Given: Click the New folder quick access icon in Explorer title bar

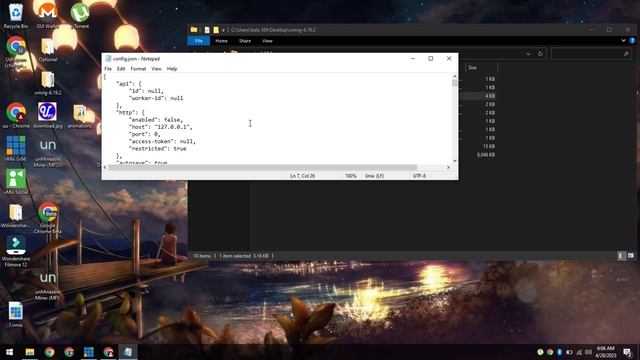Looking at the screenshot, I should tap(216, 30).
